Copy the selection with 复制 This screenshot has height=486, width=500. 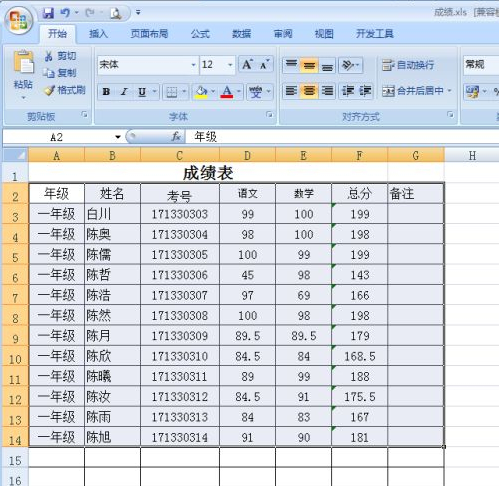click(60, 73)
